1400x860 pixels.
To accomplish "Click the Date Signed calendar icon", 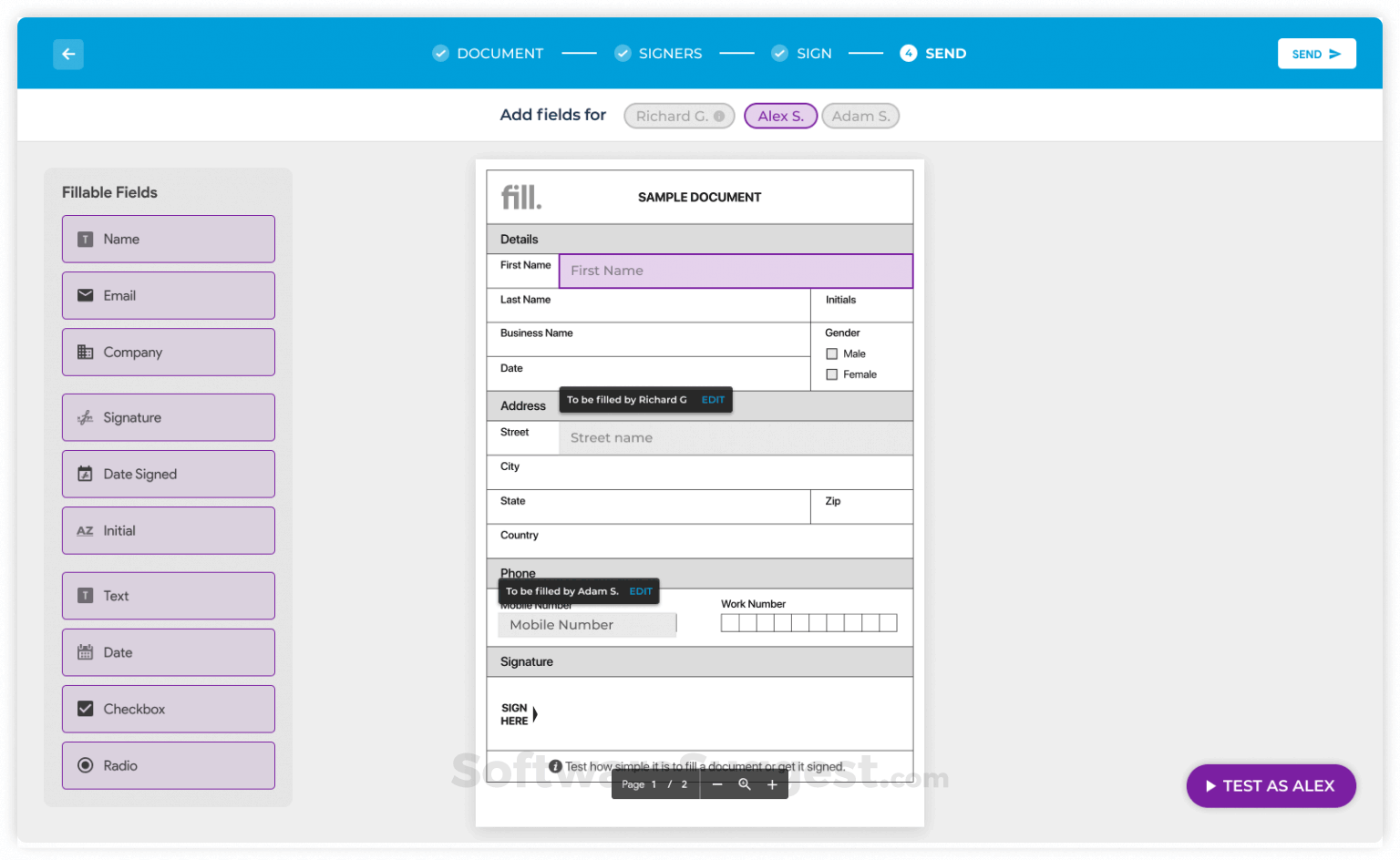I will [x=85, y=474].
